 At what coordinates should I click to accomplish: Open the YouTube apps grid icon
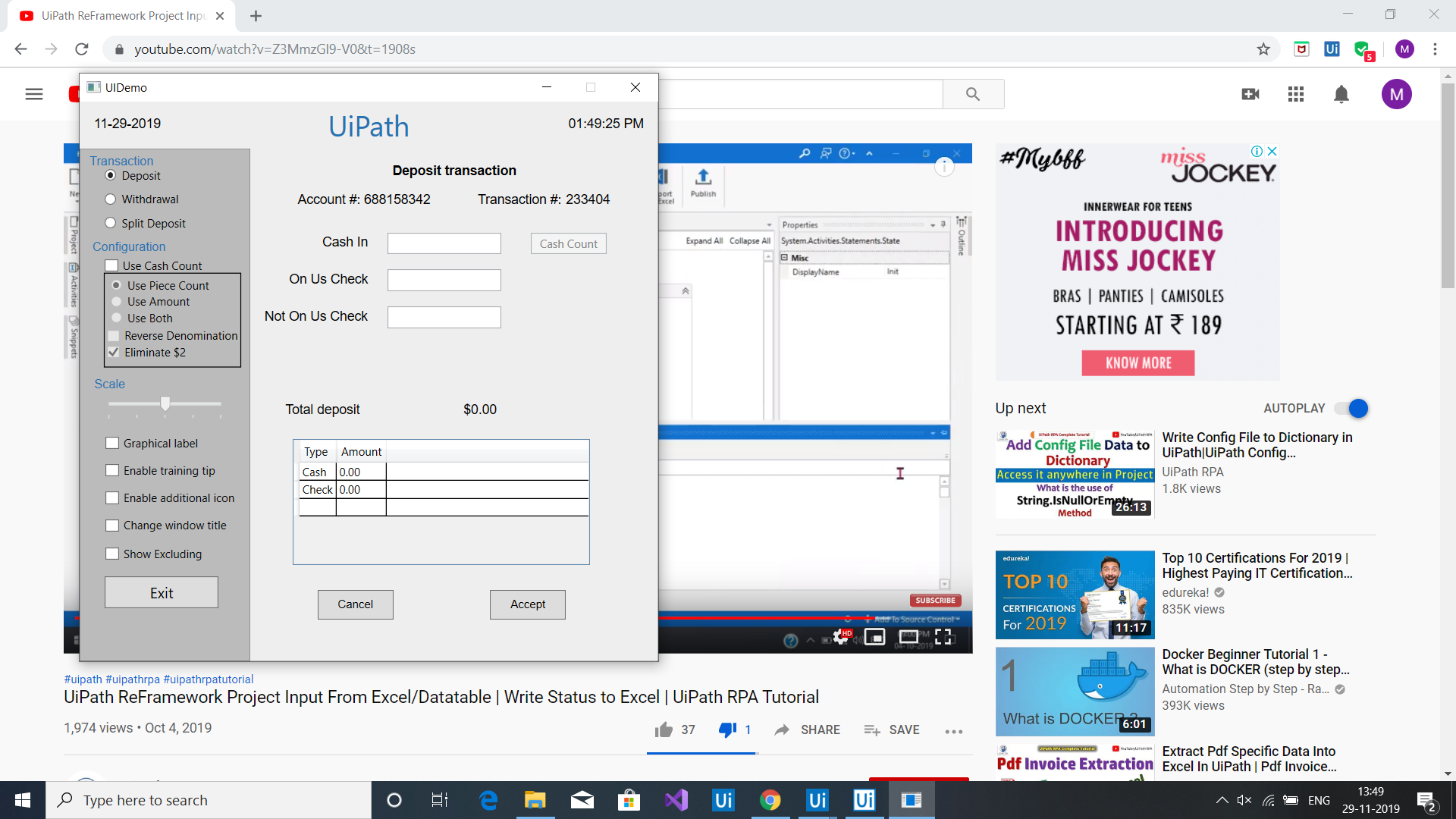pyautogui.click(x=1296, y=94)
